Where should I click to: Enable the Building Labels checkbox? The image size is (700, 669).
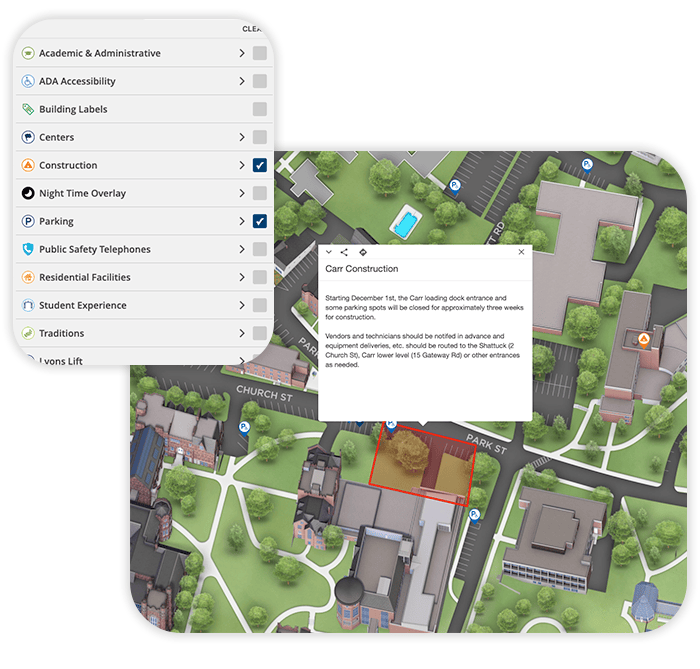[x=260, y=109]
